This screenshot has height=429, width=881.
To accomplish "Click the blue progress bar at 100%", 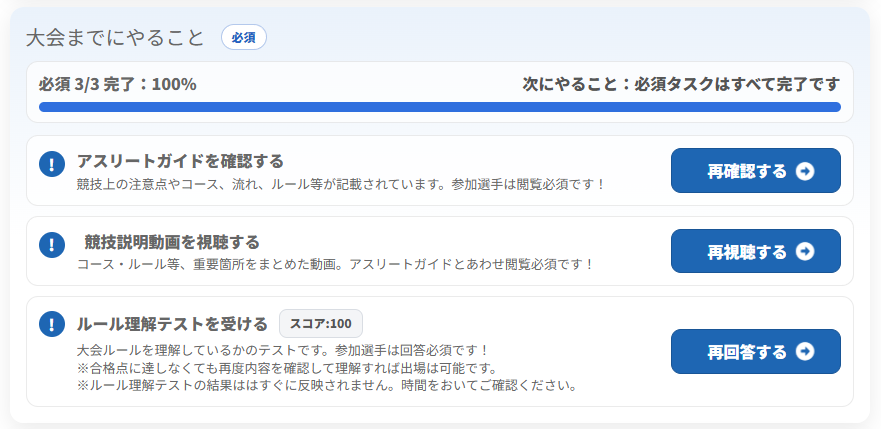I will click(439, 107).
